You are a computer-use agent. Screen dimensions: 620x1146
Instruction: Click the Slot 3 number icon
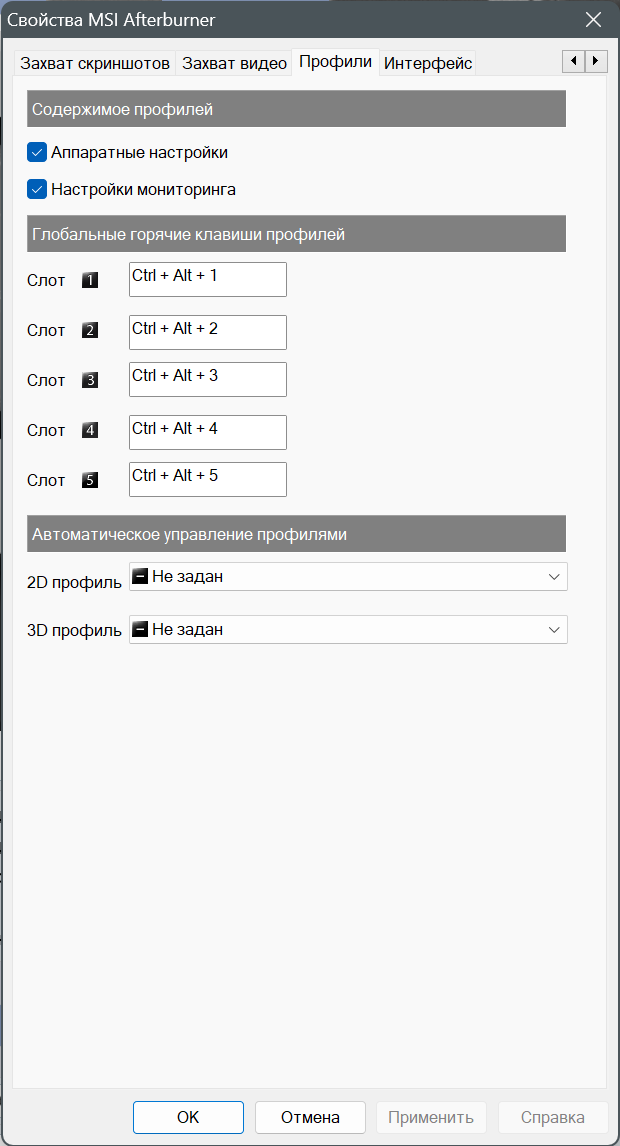tap(90, 381)
